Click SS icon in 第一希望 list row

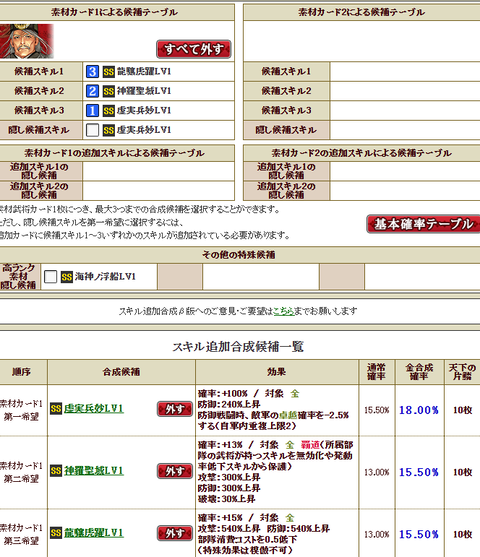coord(56,409)
